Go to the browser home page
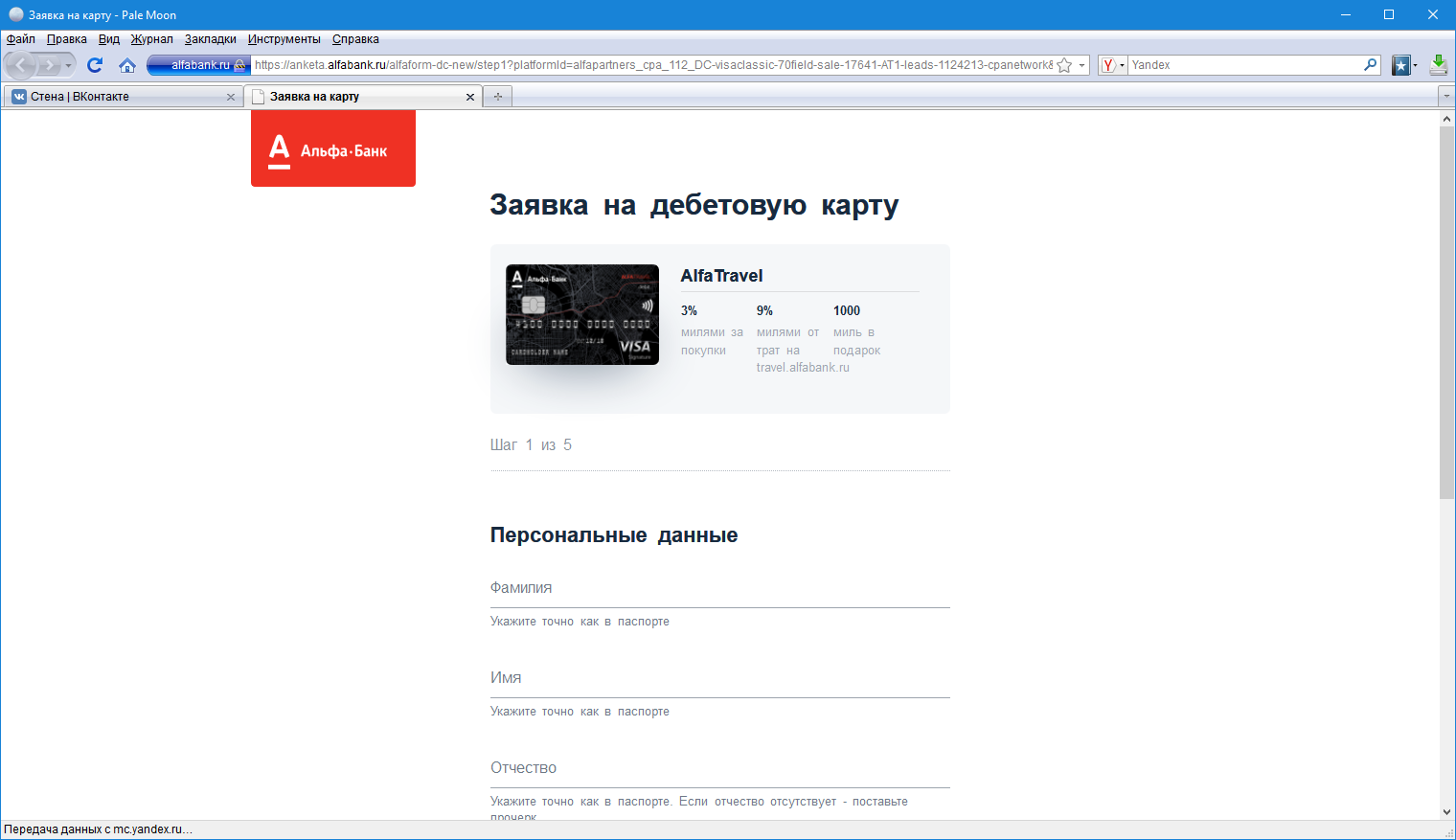Image resolution: width=1456 pixels, height=840 pixels. coord(126,65)
